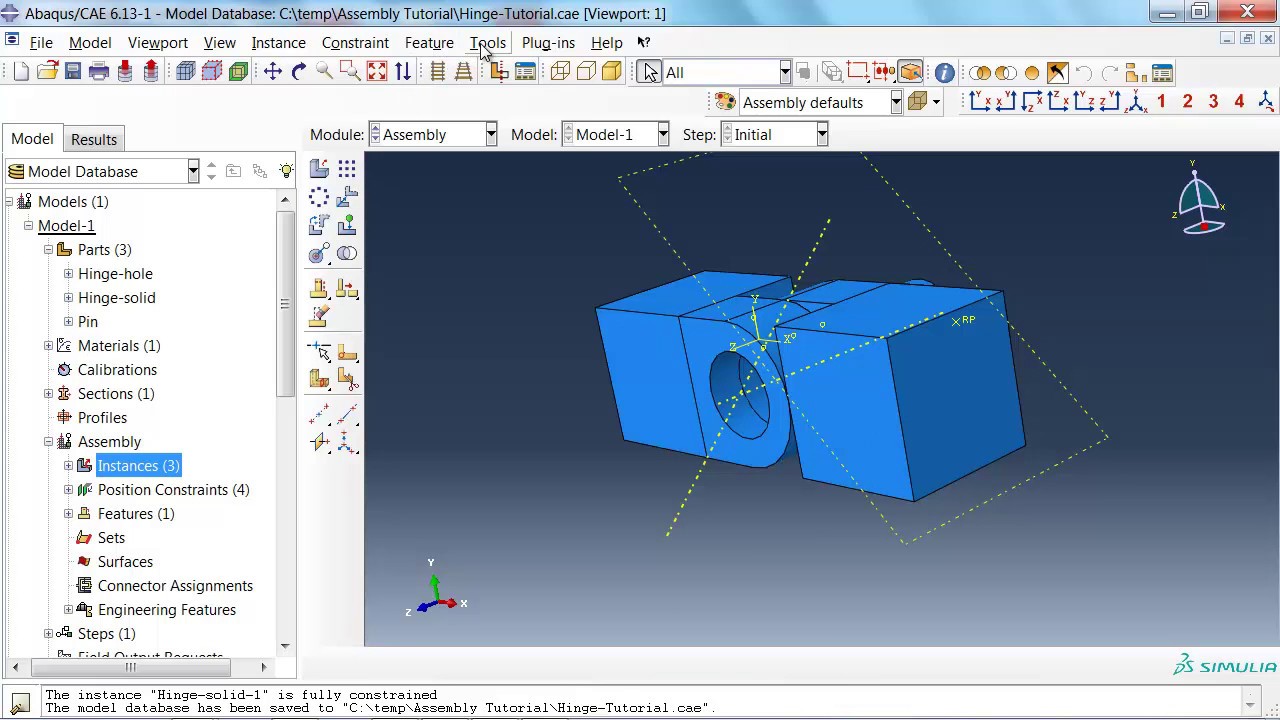Select the Hinge-hole part
Image resolution: width=1280 pixels, height=720 pixels.
click(x=115, y=273)
